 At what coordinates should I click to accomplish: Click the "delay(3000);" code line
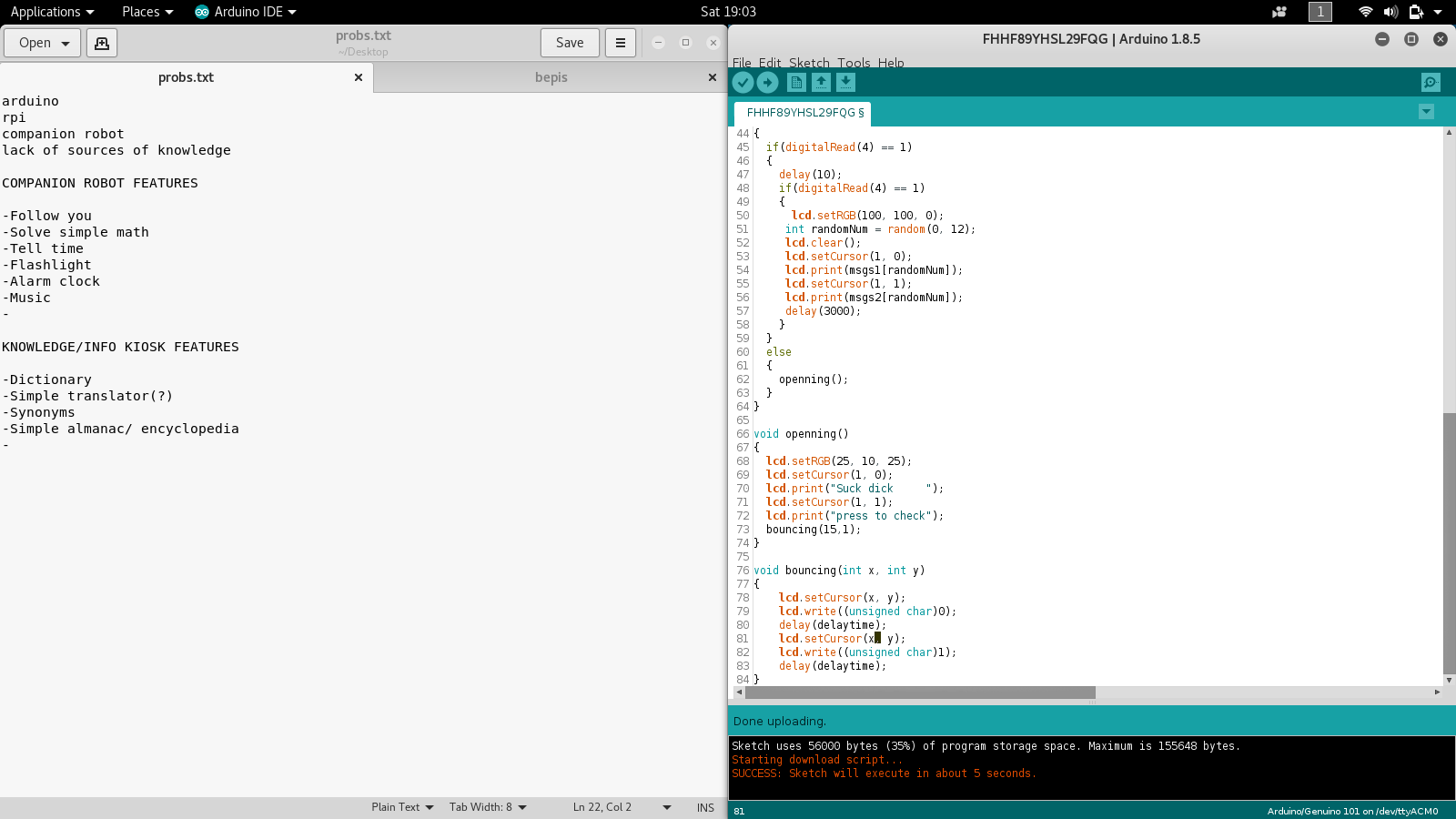point(823,311)
